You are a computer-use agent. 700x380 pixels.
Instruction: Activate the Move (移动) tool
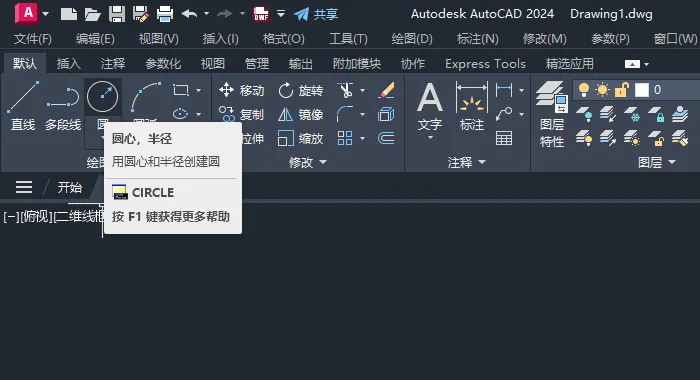[x=242, y=90]
